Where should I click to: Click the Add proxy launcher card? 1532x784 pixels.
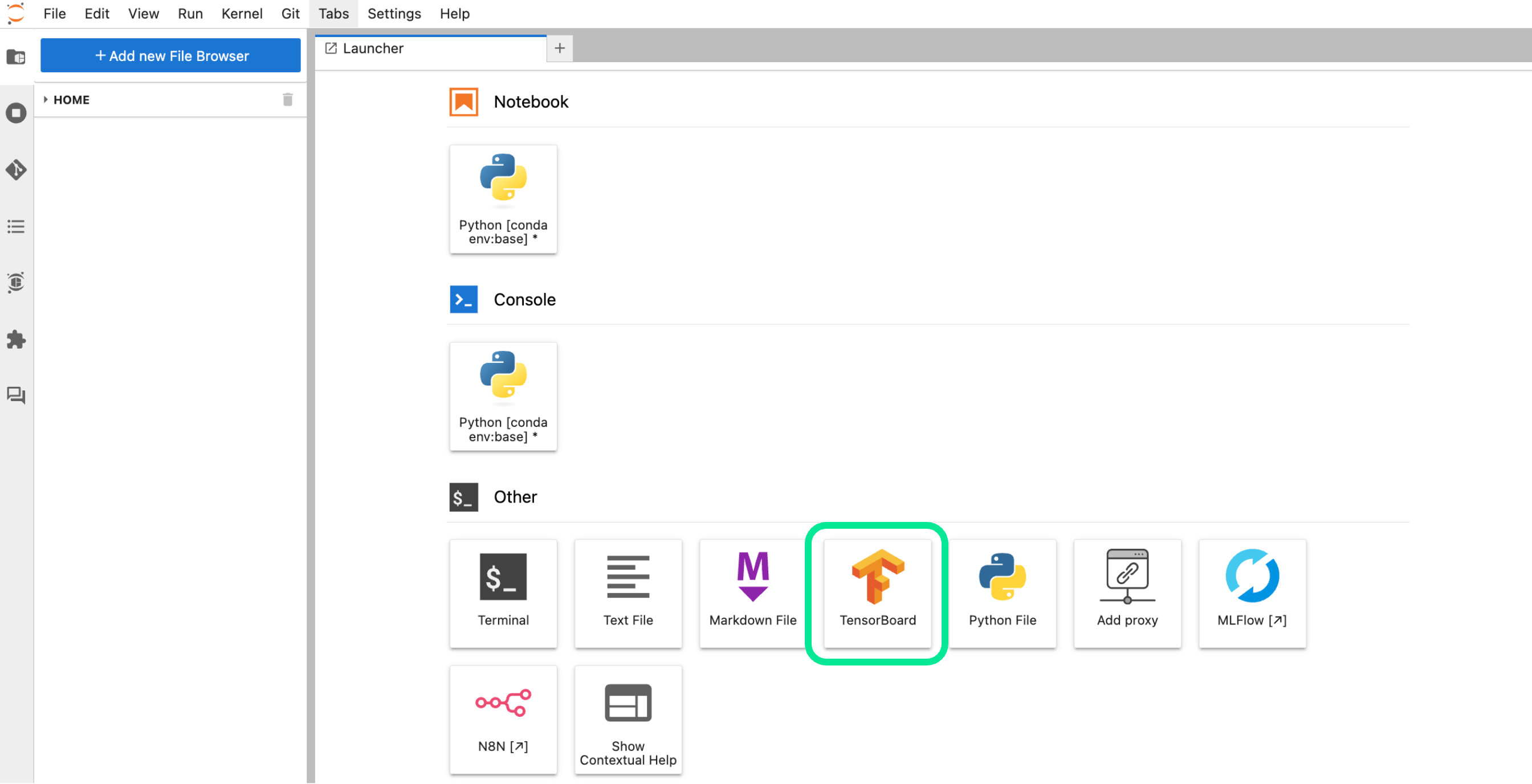(x=1127, y=593)
